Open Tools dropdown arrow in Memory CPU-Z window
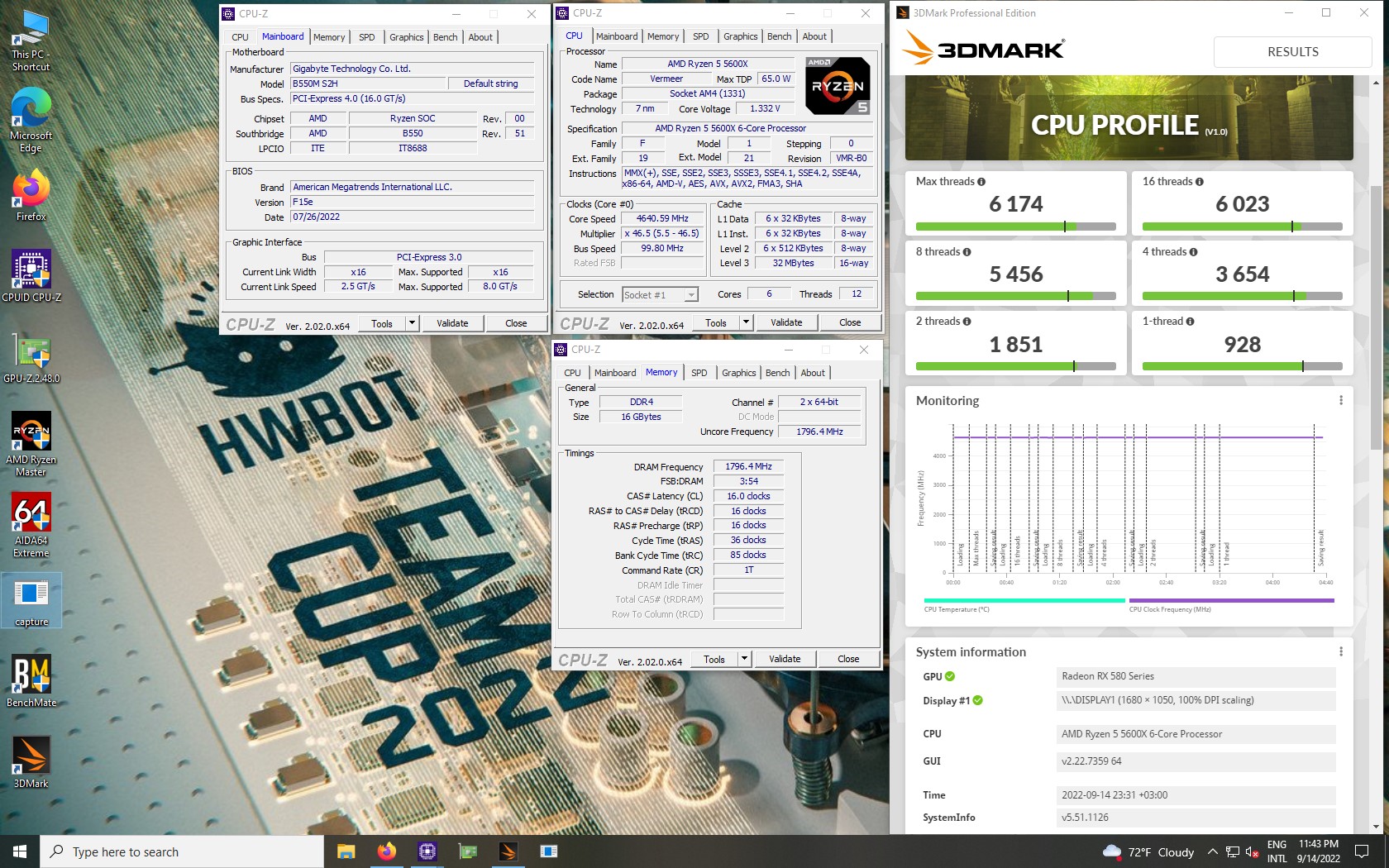 (x=744, y=659)
